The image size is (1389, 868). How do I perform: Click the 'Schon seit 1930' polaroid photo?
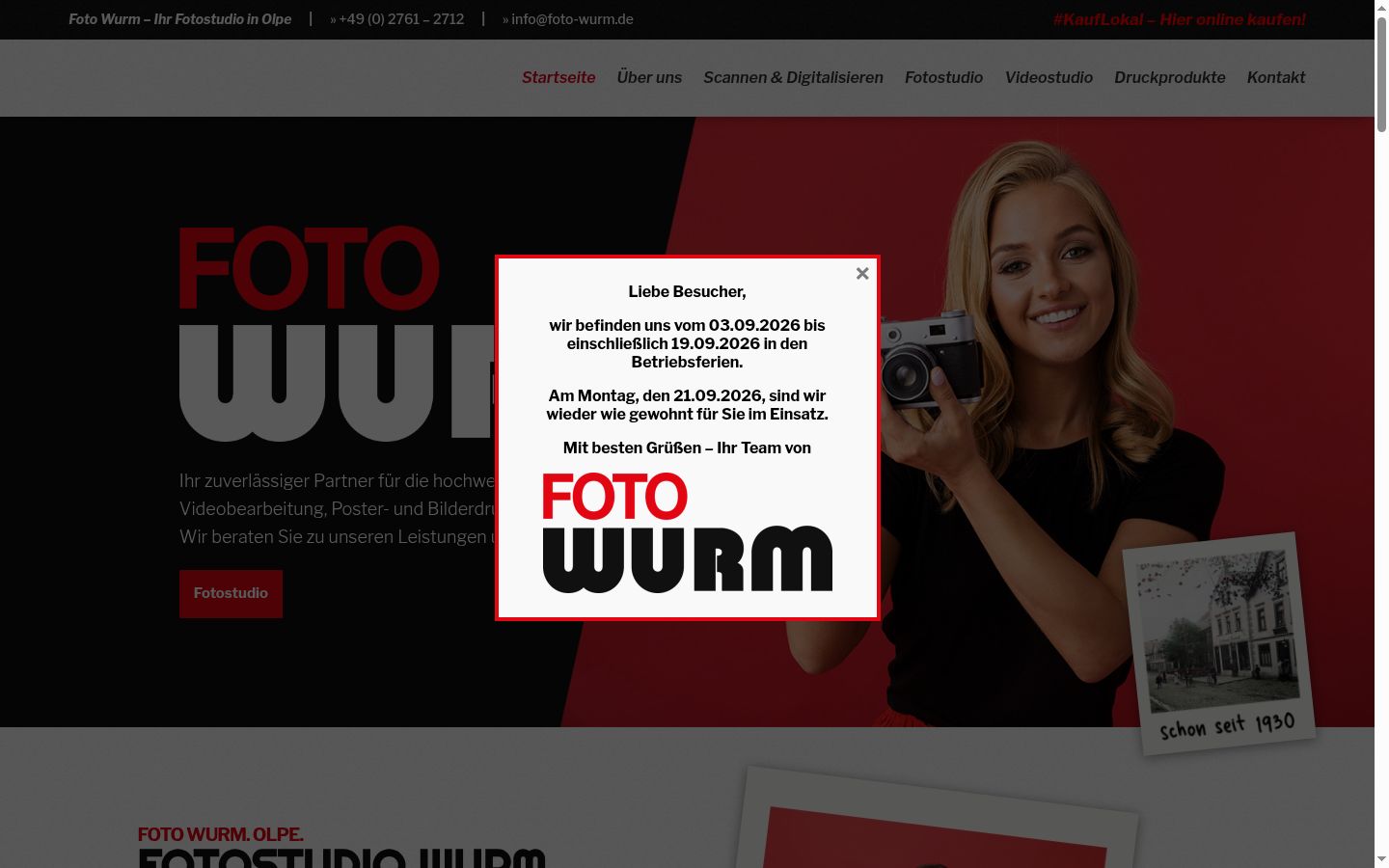1219,643
